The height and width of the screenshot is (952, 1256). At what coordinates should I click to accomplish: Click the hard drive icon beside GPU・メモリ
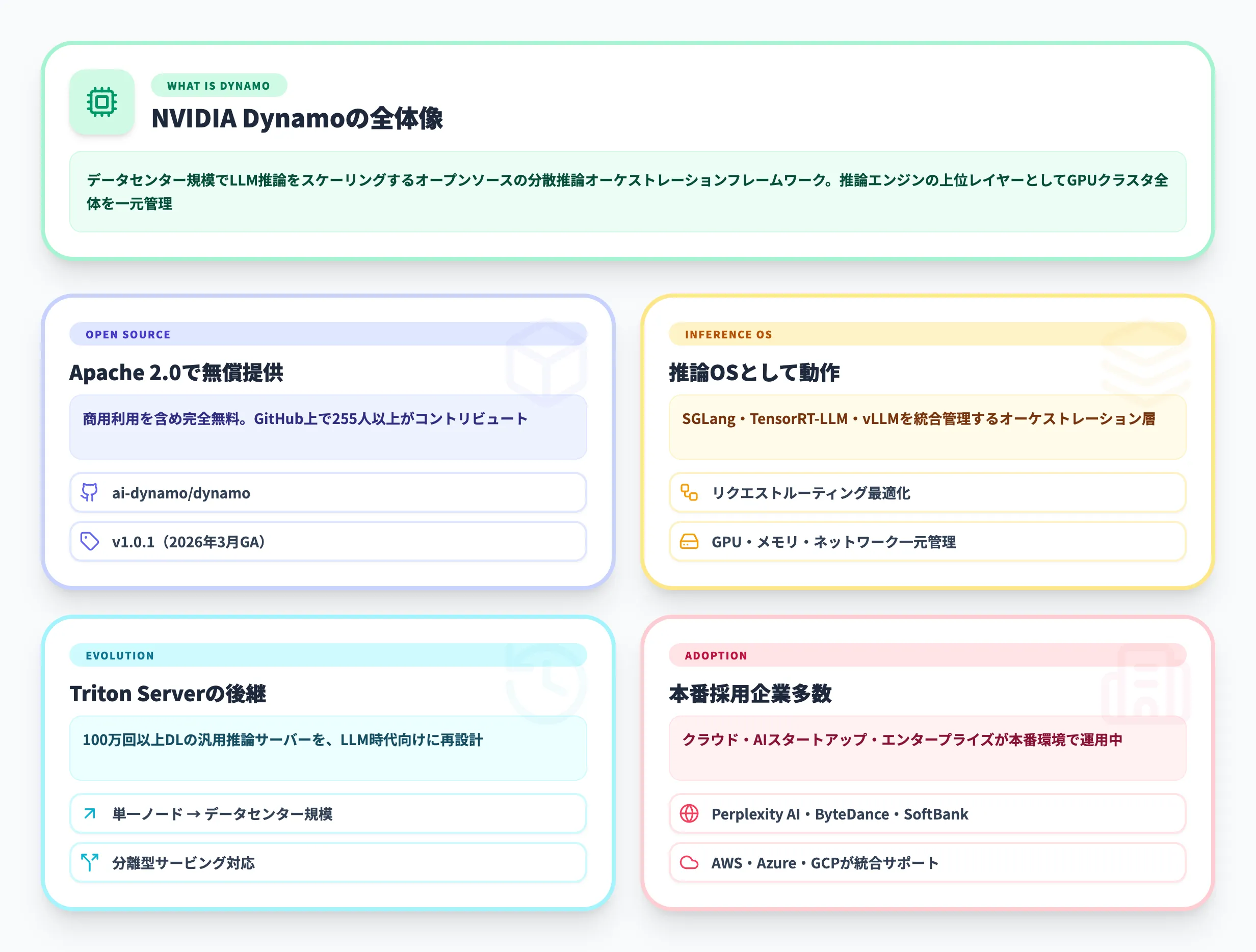[x=689, y=541]
